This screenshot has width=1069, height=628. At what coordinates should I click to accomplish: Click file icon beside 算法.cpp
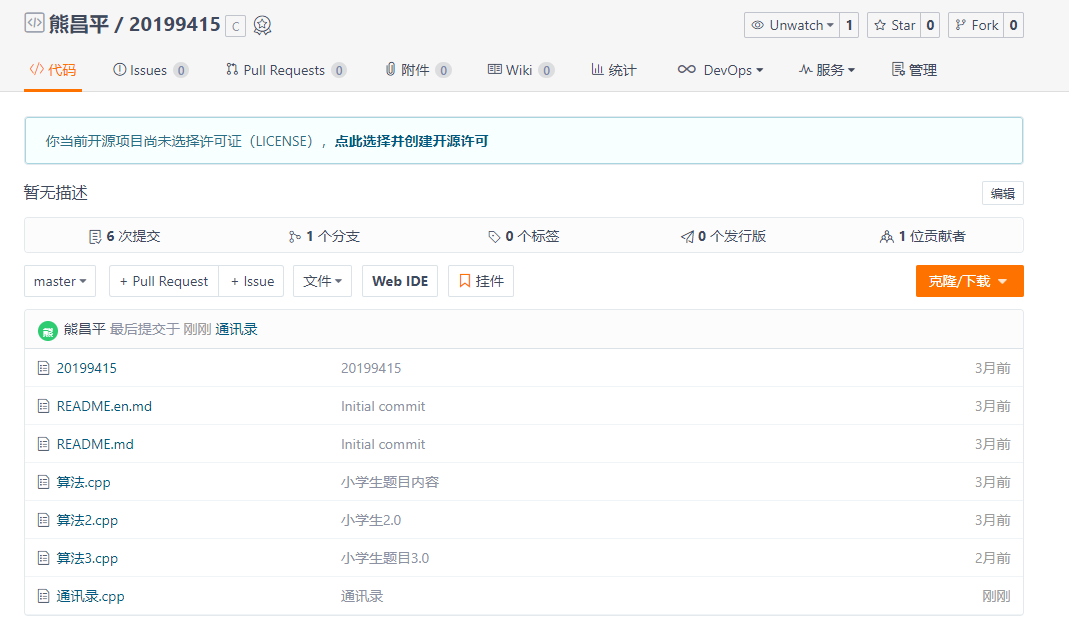point(44,483)
